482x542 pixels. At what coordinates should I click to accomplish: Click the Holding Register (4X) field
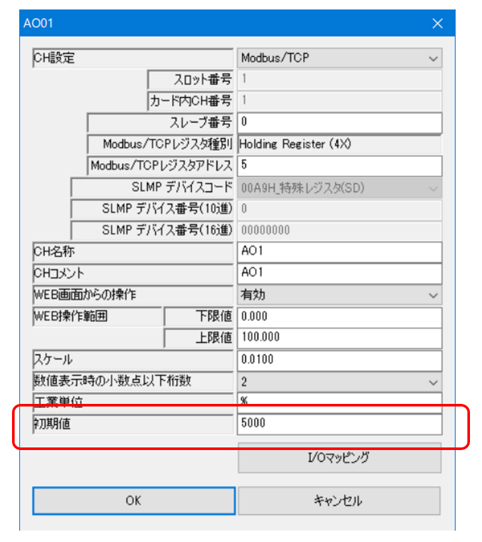tap(340, 144)
